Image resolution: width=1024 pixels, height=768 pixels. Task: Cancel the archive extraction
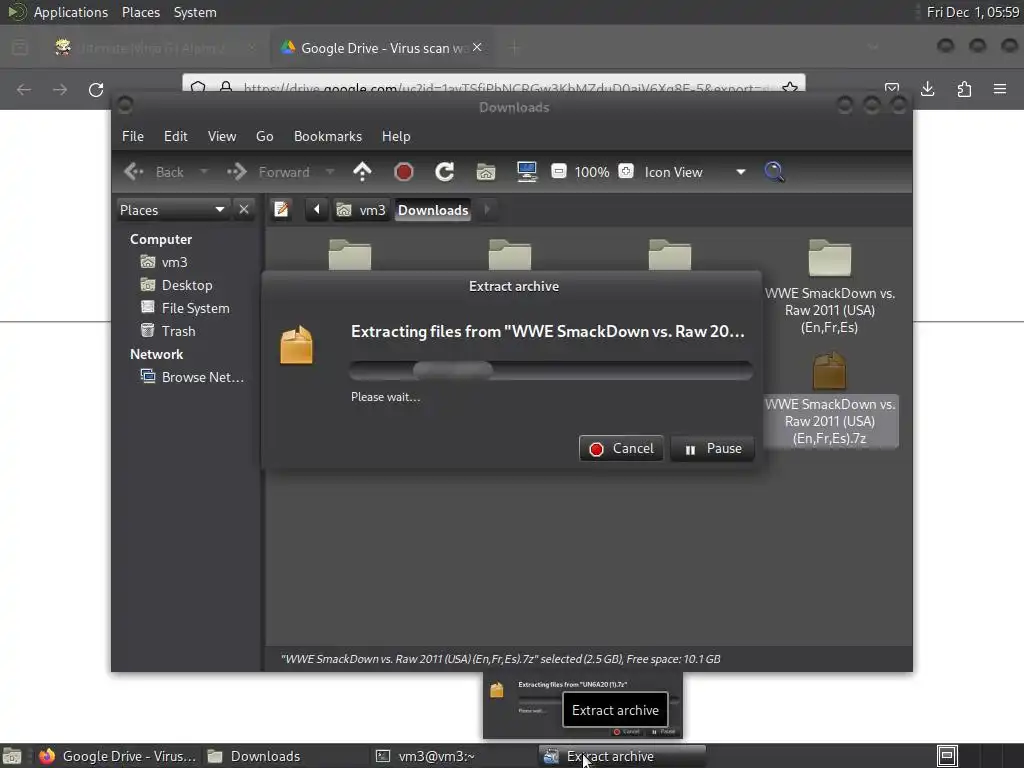point(621,449)
